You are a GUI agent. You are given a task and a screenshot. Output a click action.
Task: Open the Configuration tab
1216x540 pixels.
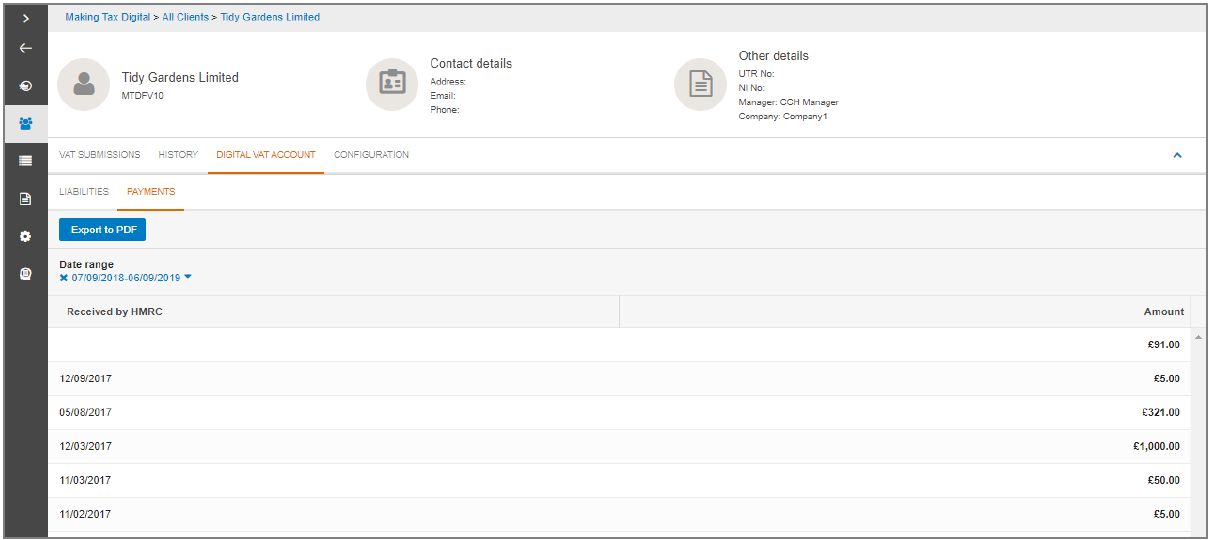pyautogui.click(x=371, y=155)
